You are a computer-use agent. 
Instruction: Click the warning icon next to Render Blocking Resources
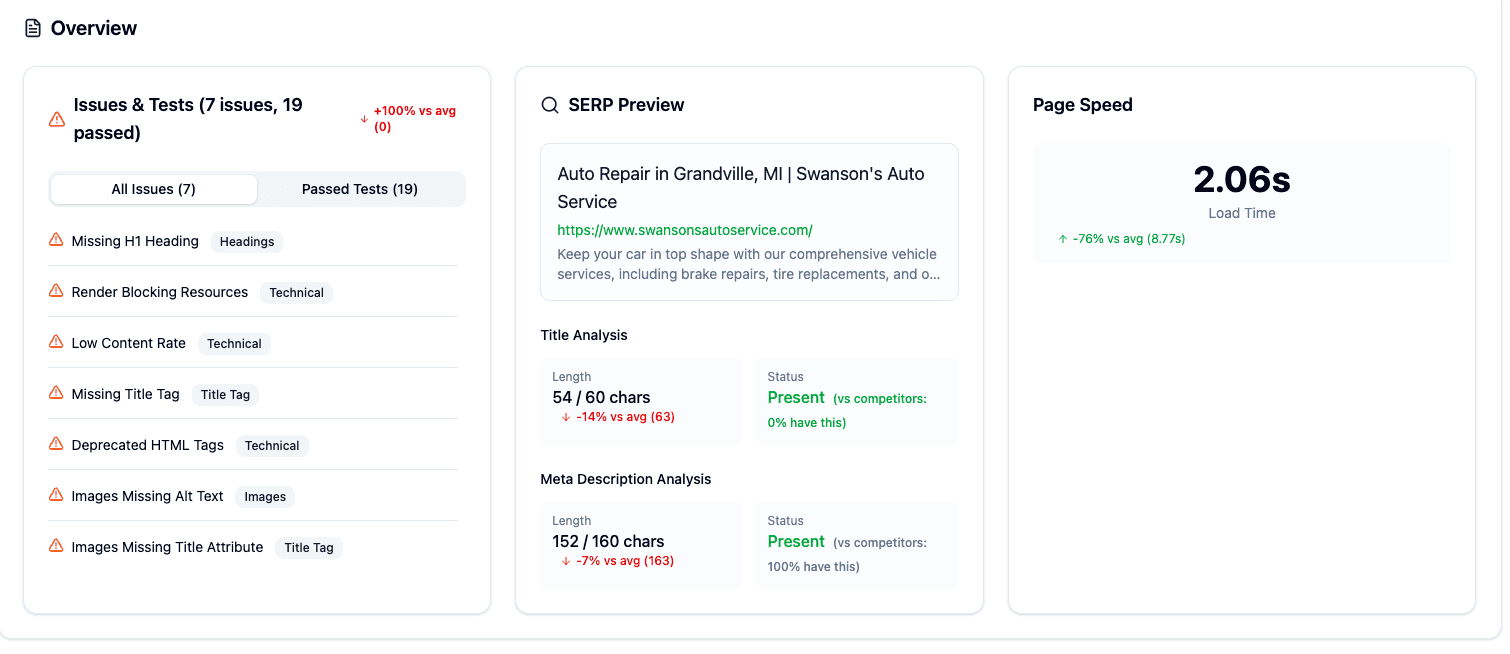[x=55, y=290]
